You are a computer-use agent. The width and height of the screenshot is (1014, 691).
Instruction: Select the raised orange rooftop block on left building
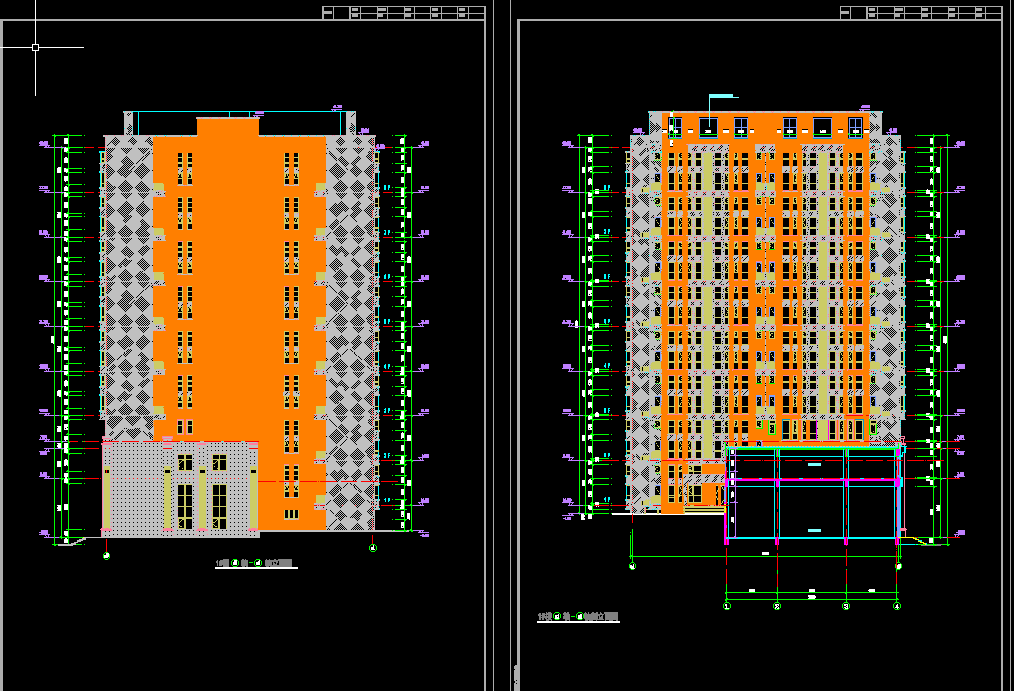tap(228, 126)
